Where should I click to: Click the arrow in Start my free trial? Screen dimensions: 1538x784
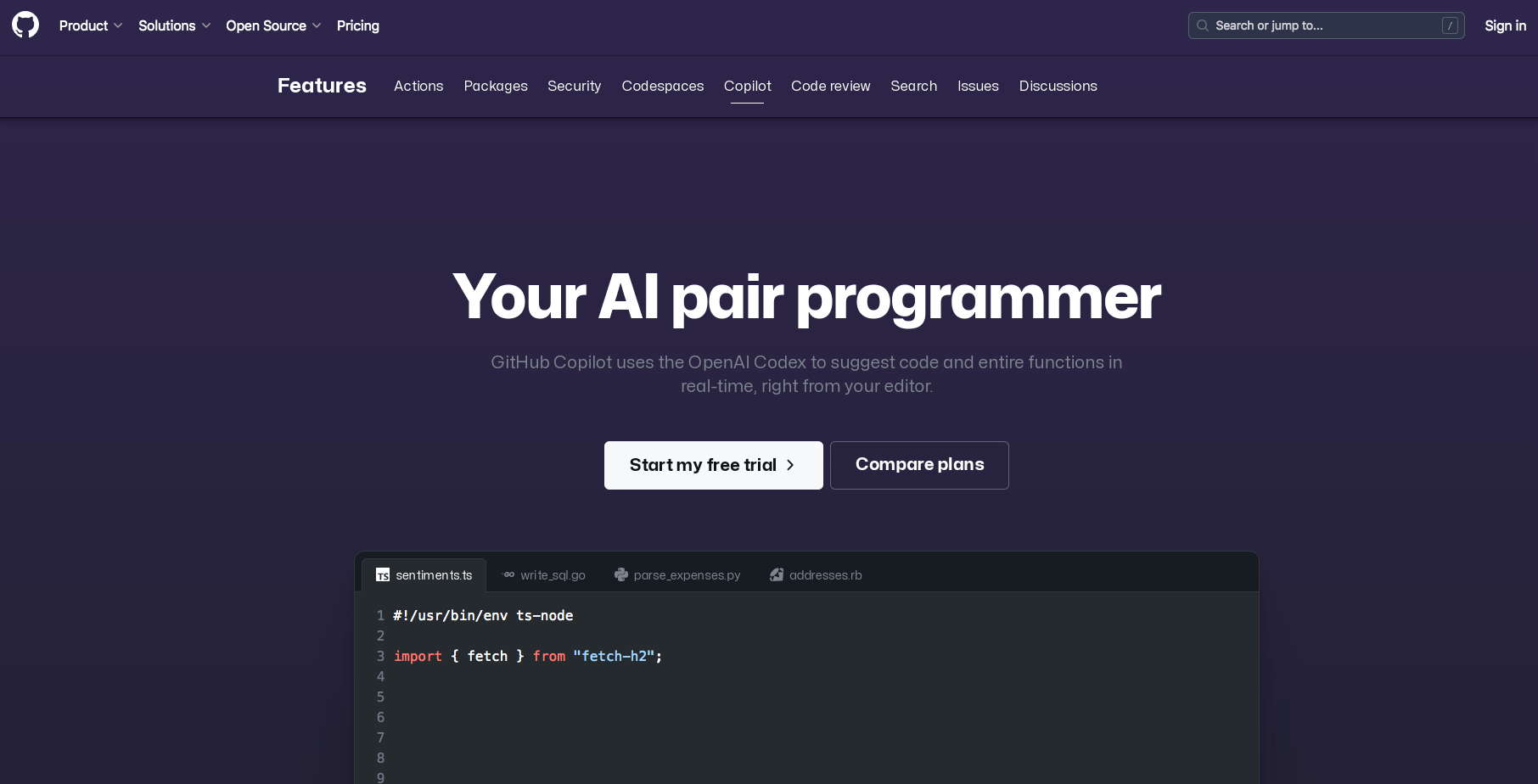click(790, 465)
